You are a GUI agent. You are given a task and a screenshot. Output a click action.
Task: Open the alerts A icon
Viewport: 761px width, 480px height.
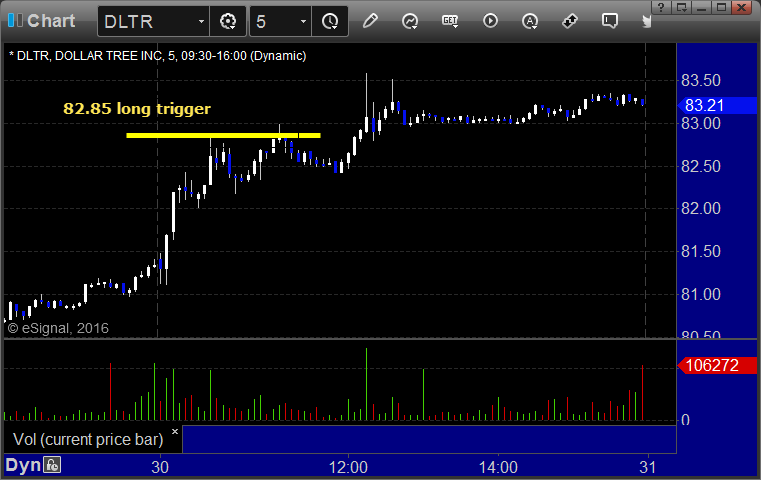(x=530, y=21)
